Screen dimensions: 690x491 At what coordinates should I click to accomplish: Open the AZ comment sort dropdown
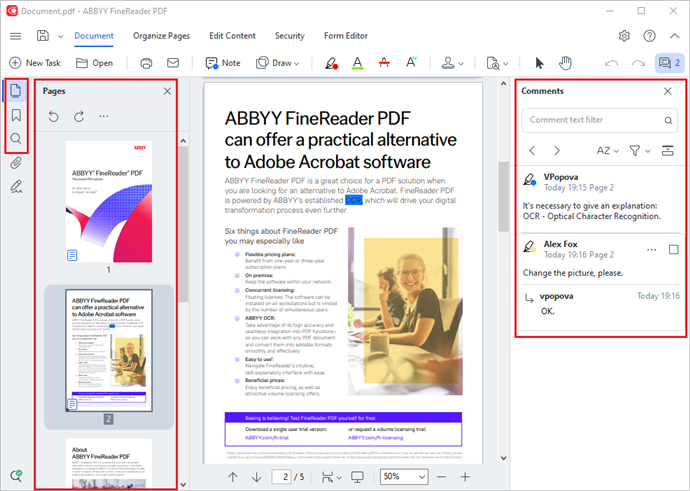pos(608,151)
